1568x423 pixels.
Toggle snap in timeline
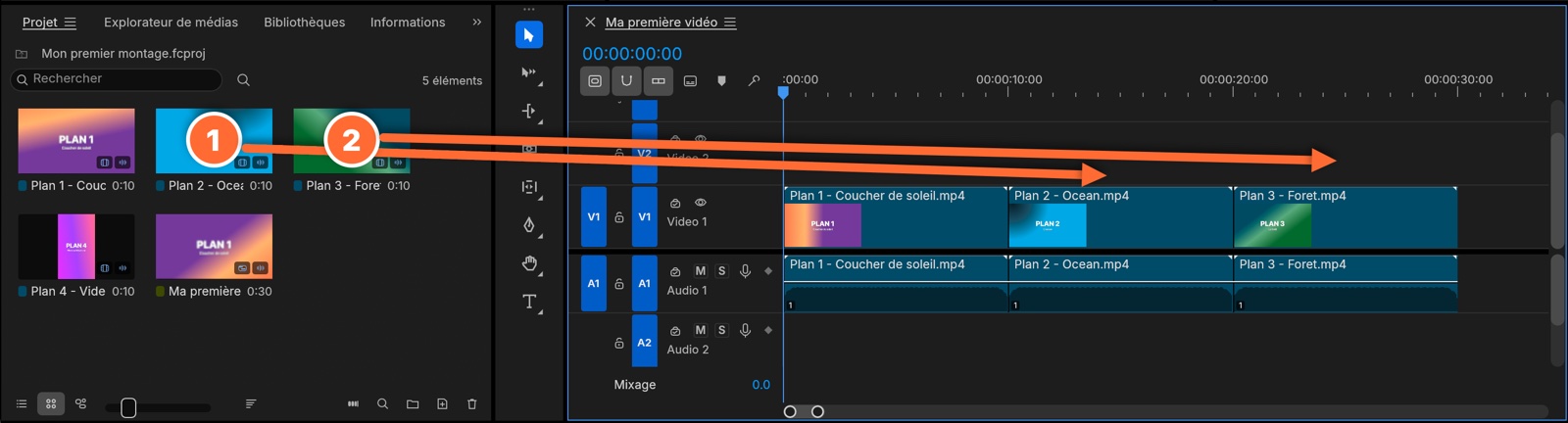click(626, 81)
